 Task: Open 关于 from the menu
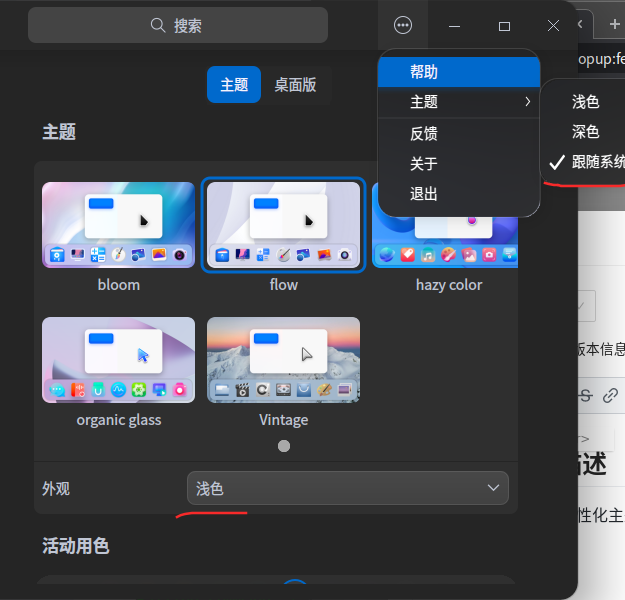[x=459, y=163]
